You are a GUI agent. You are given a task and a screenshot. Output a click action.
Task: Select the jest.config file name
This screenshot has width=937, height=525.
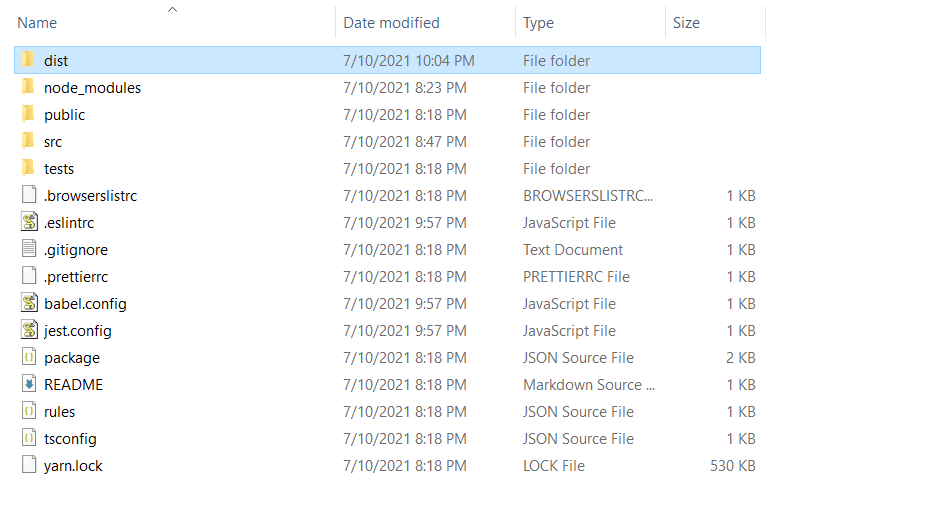78,331
